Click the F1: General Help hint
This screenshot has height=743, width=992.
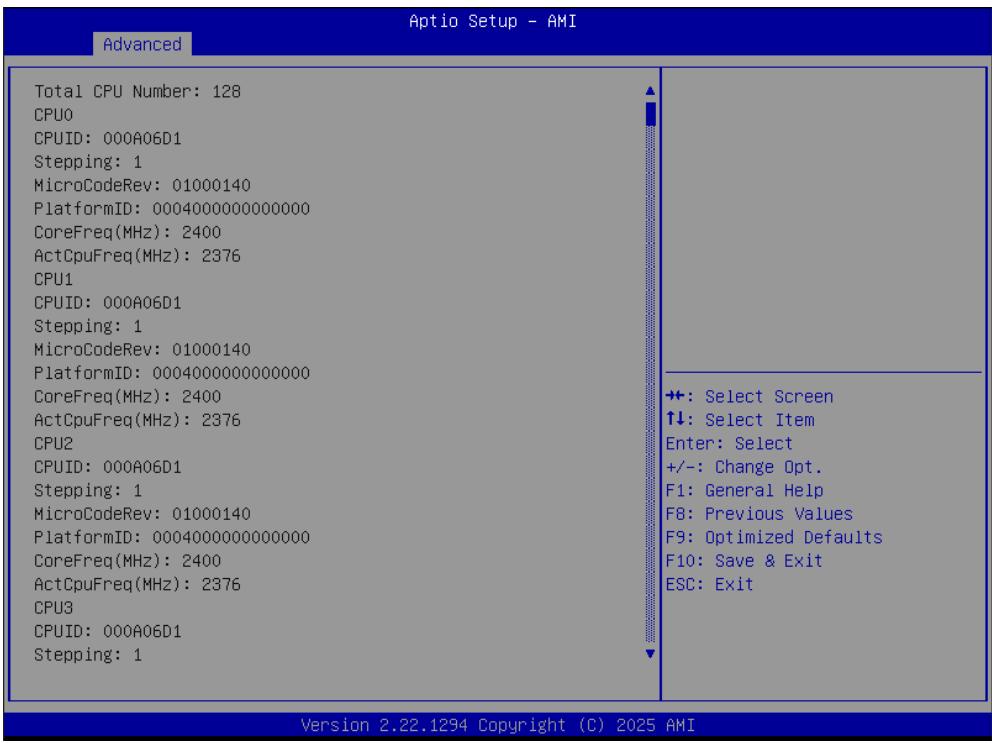[744, 490]
